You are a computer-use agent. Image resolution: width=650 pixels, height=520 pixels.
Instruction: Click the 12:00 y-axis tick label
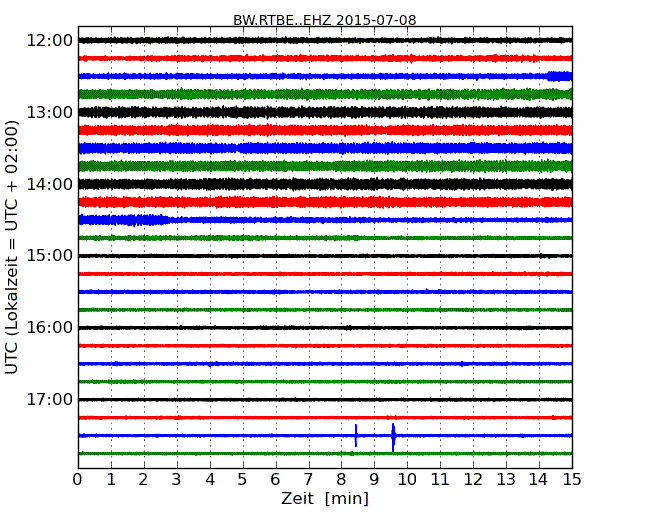49,40
